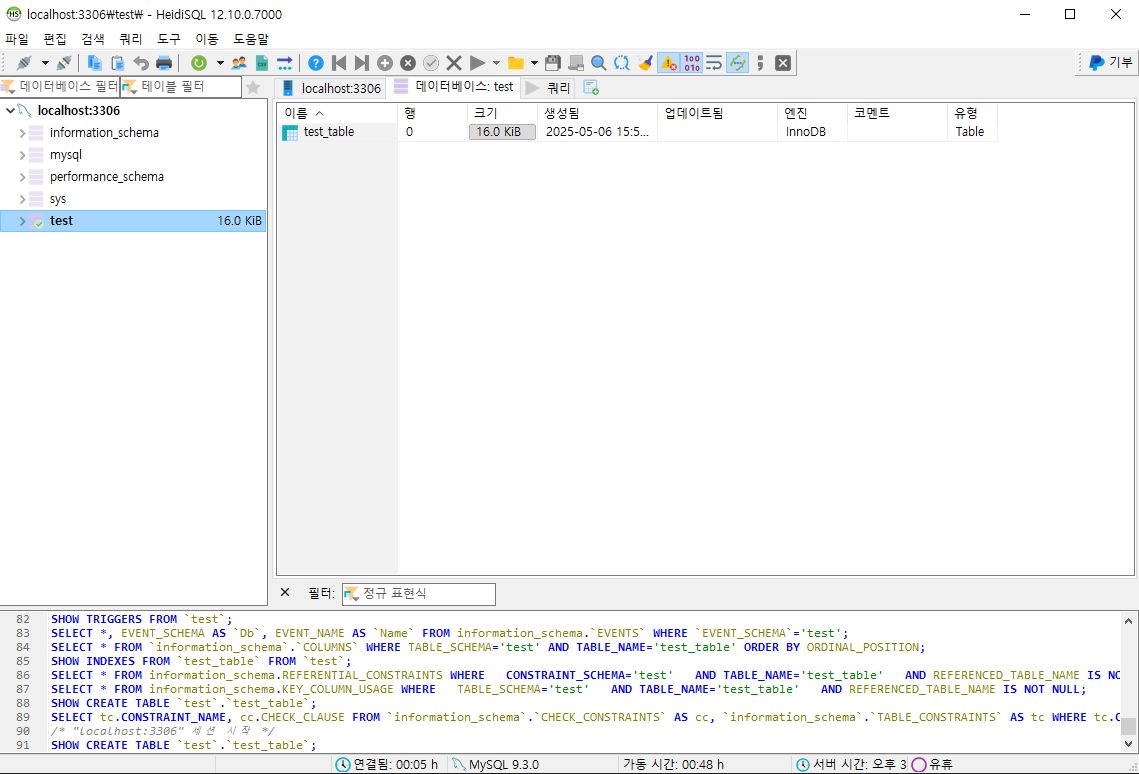1139x774 pixels.
Task: Close query tab via toolbar X icon
Action: [783, 63]
